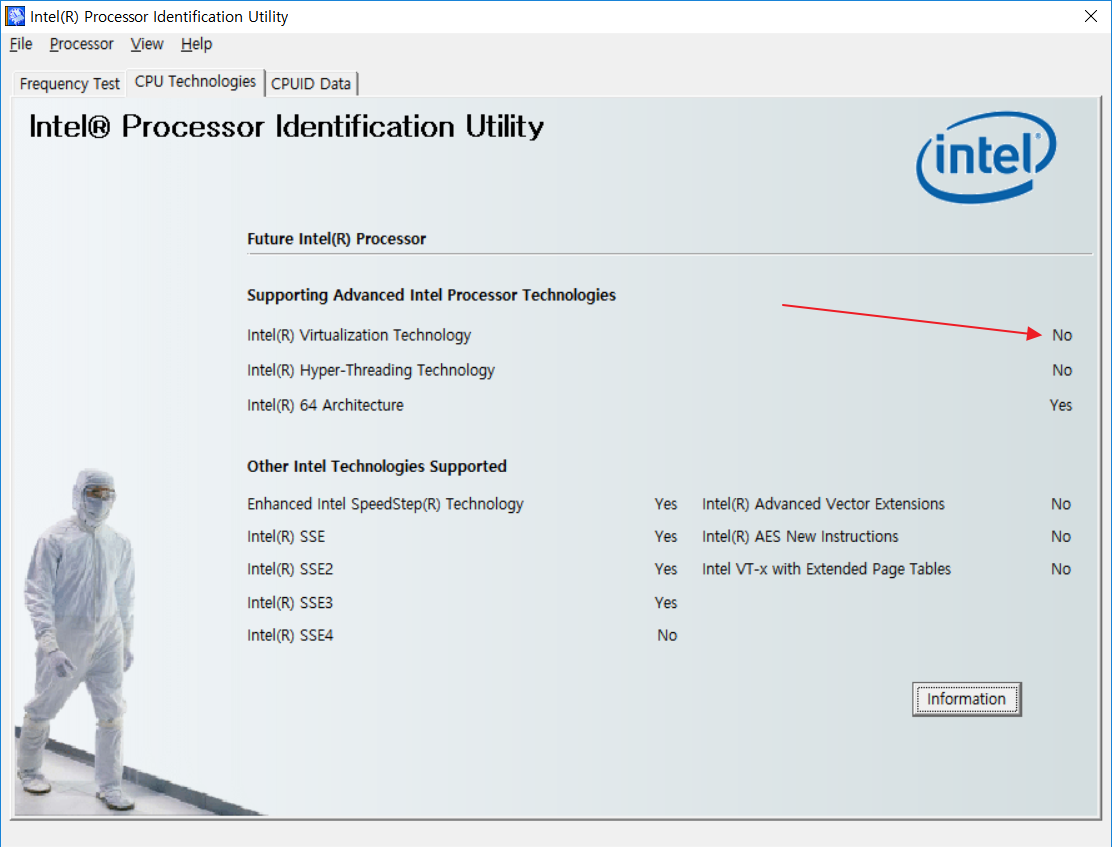Select 'Intel(R) 64 Architecture' label
Image resolution: width=1112 pixels, height=847 pixels.
pos(325,405)
